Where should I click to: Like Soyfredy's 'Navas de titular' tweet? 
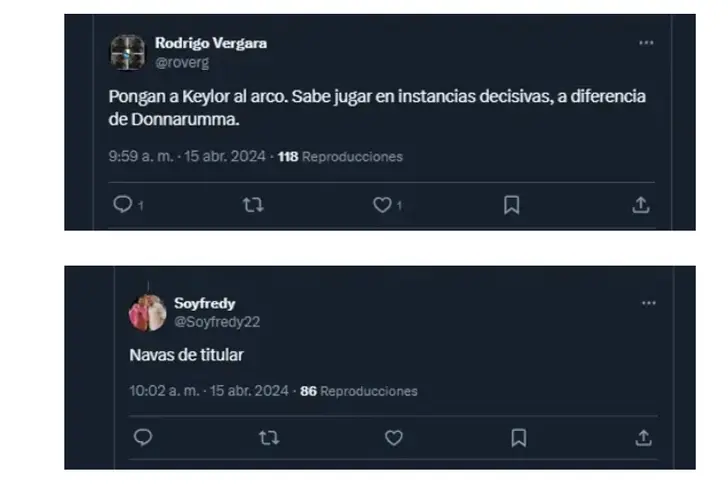coord(394,437)
